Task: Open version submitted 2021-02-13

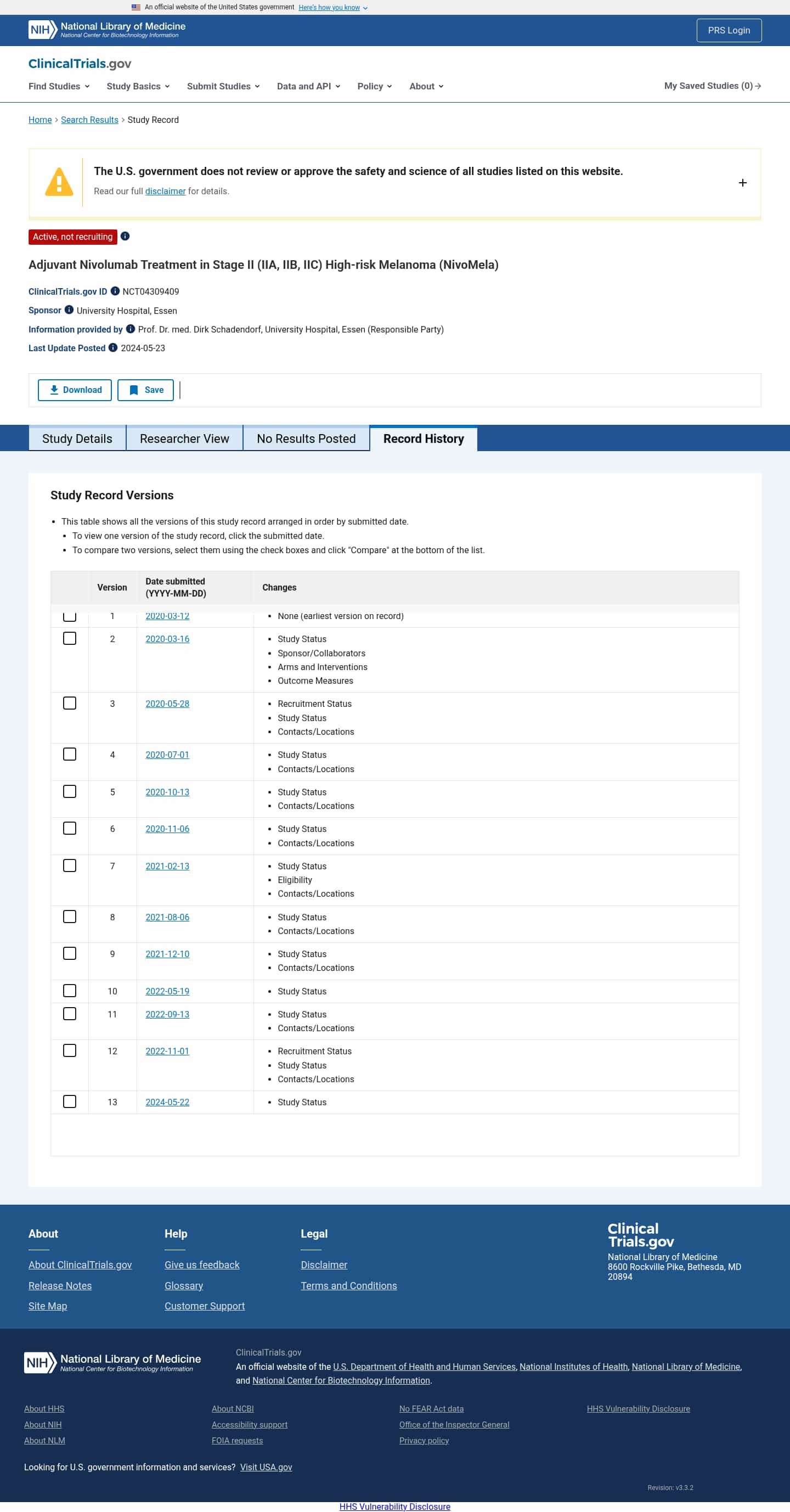Action: (x=167, y=865)
